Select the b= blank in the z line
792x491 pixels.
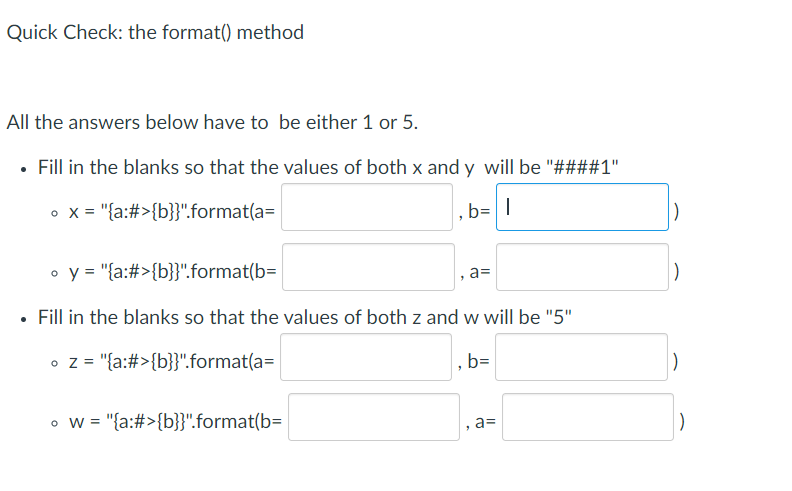pos(581,357)
